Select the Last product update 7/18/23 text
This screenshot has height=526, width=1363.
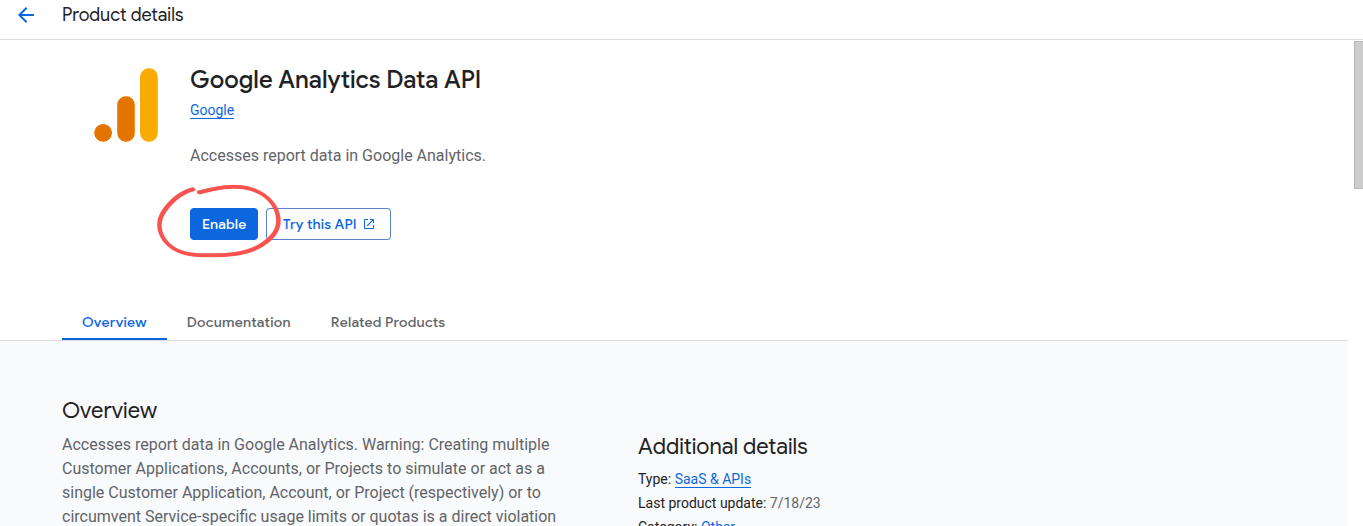[x=729, y=503]
